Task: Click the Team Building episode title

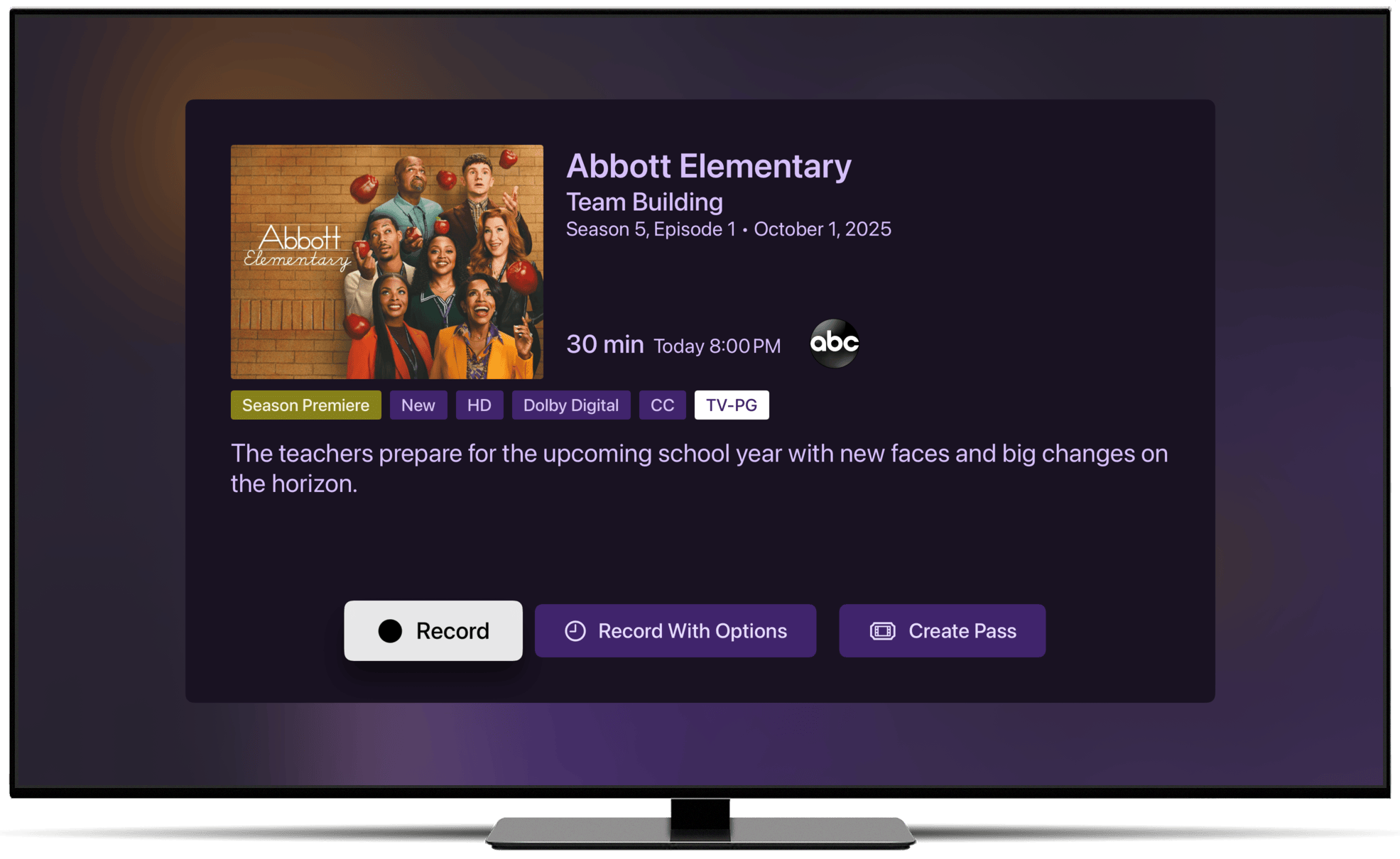Action: pos(644,202)
